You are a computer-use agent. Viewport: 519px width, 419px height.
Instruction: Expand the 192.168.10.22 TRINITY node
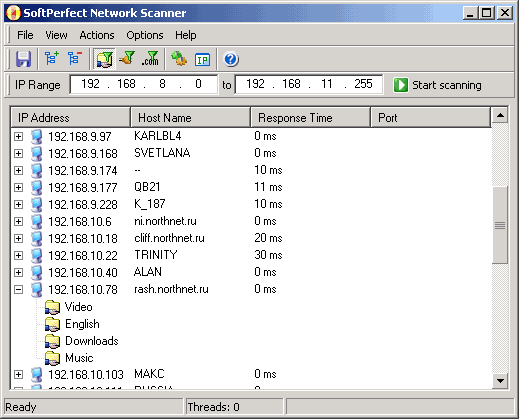(19, 255)
